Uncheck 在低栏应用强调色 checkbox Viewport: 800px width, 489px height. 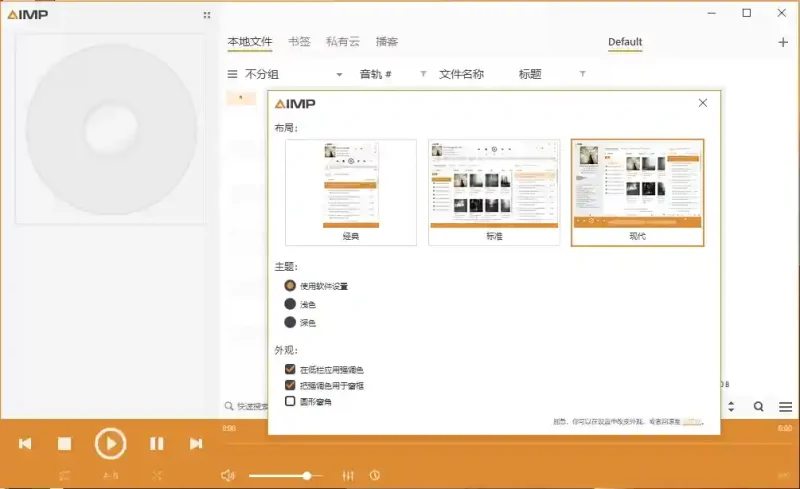(x=290, y=369)
